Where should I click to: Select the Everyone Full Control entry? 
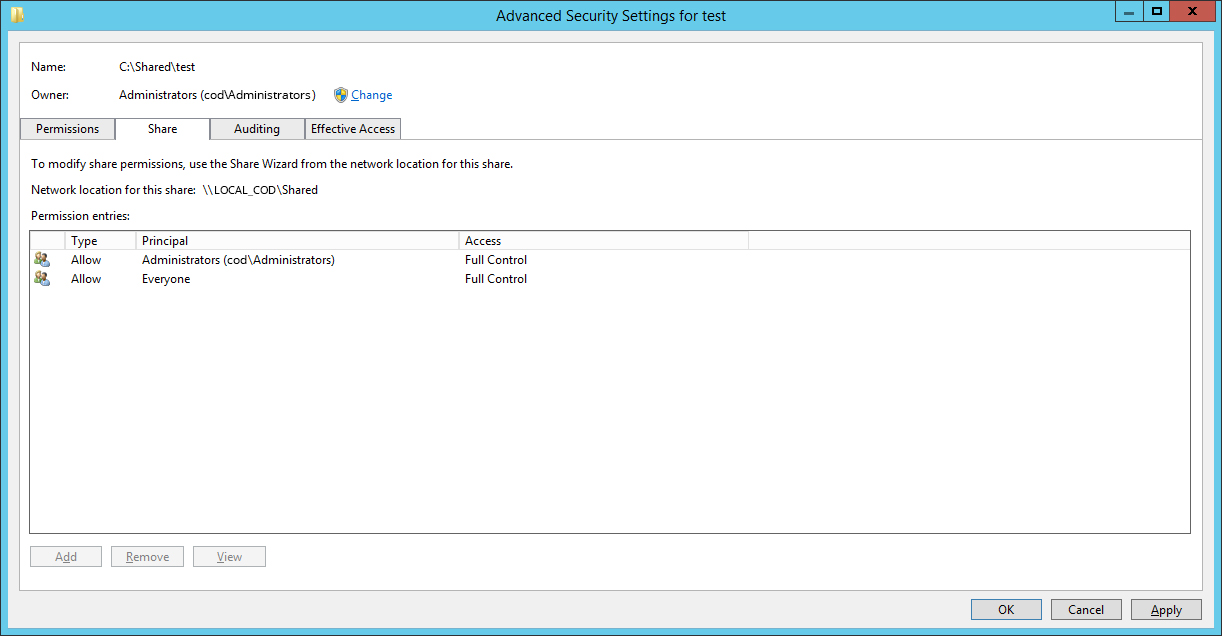610,279
